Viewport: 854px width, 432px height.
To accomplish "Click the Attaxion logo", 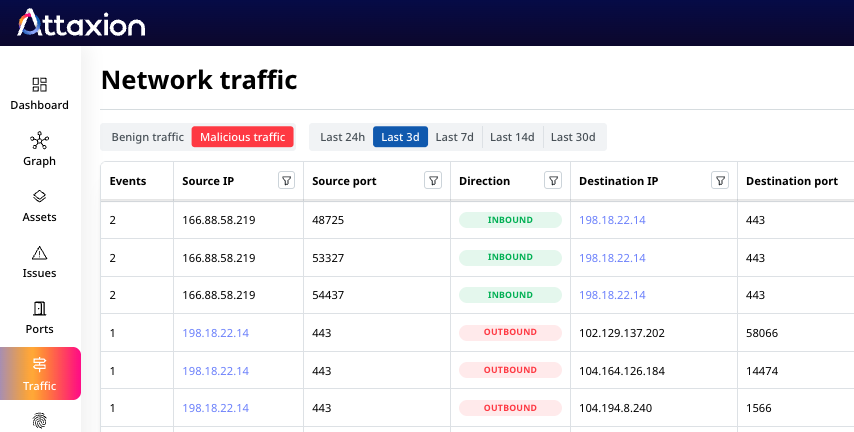I will tap(81, 23).
